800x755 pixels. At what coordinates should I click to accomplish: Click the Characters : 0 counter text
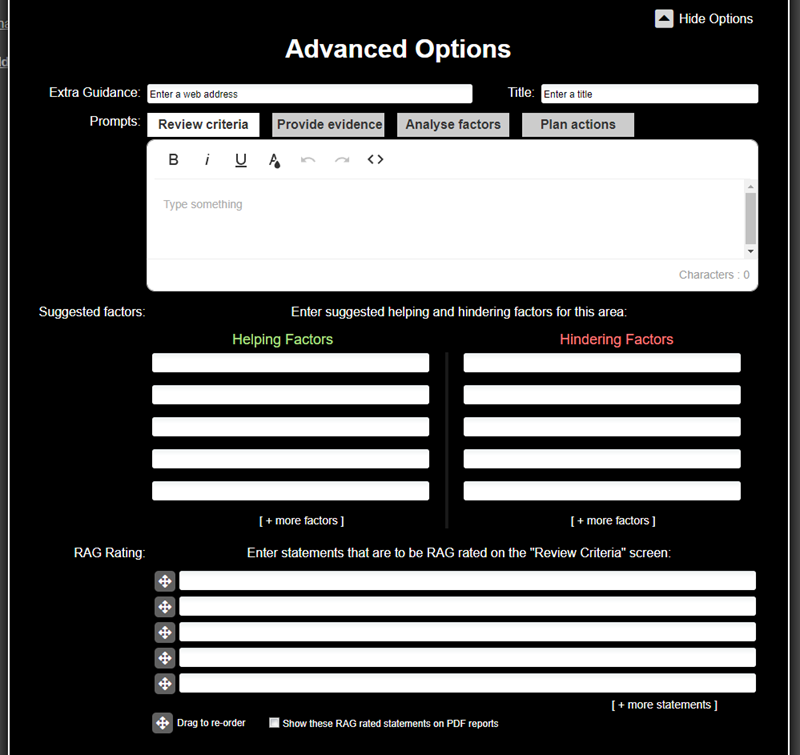click(714, 275)
